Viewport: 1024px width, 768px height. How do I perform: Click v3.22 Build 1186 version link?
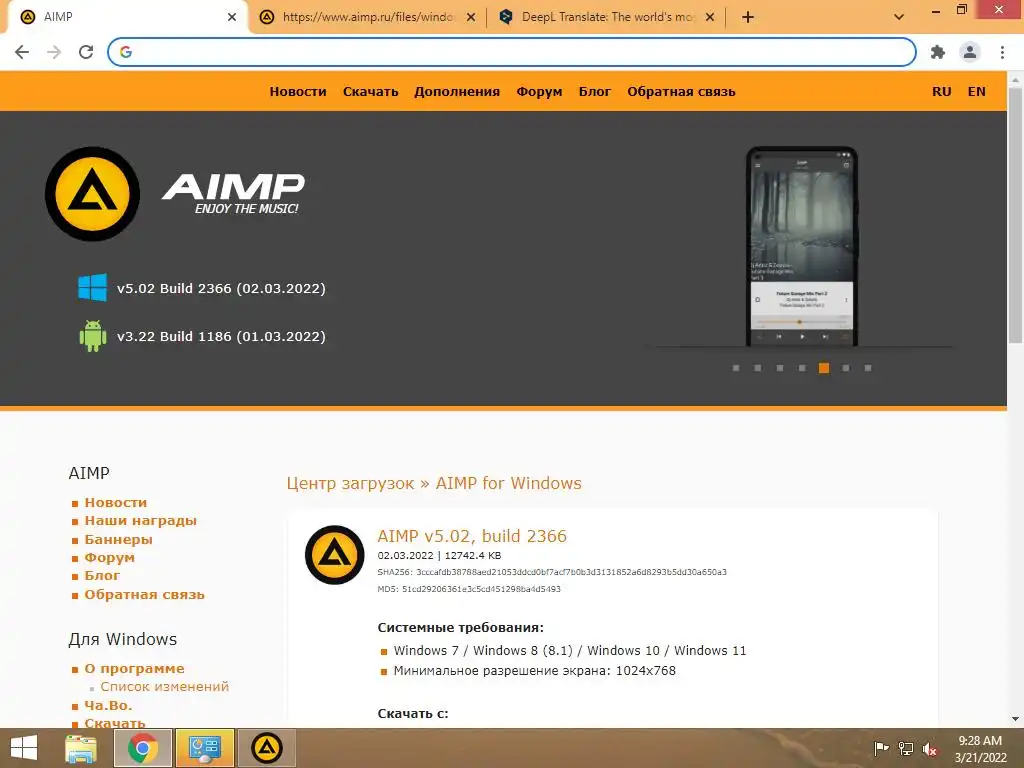(x=221, y=336)
